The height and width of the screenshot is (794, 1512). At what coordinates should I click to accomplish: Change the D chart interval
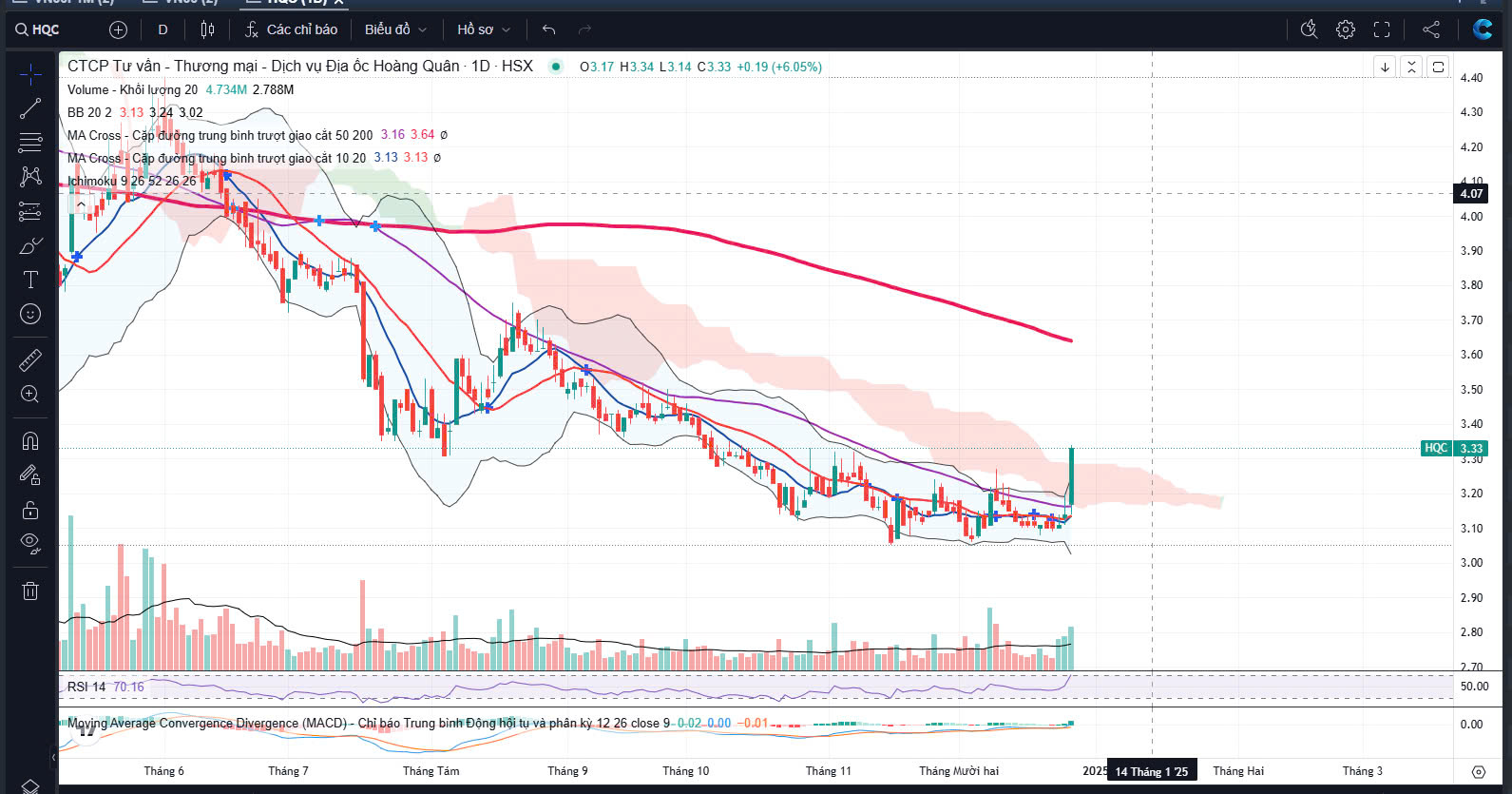pyautogui.click(x=163, y=29)
